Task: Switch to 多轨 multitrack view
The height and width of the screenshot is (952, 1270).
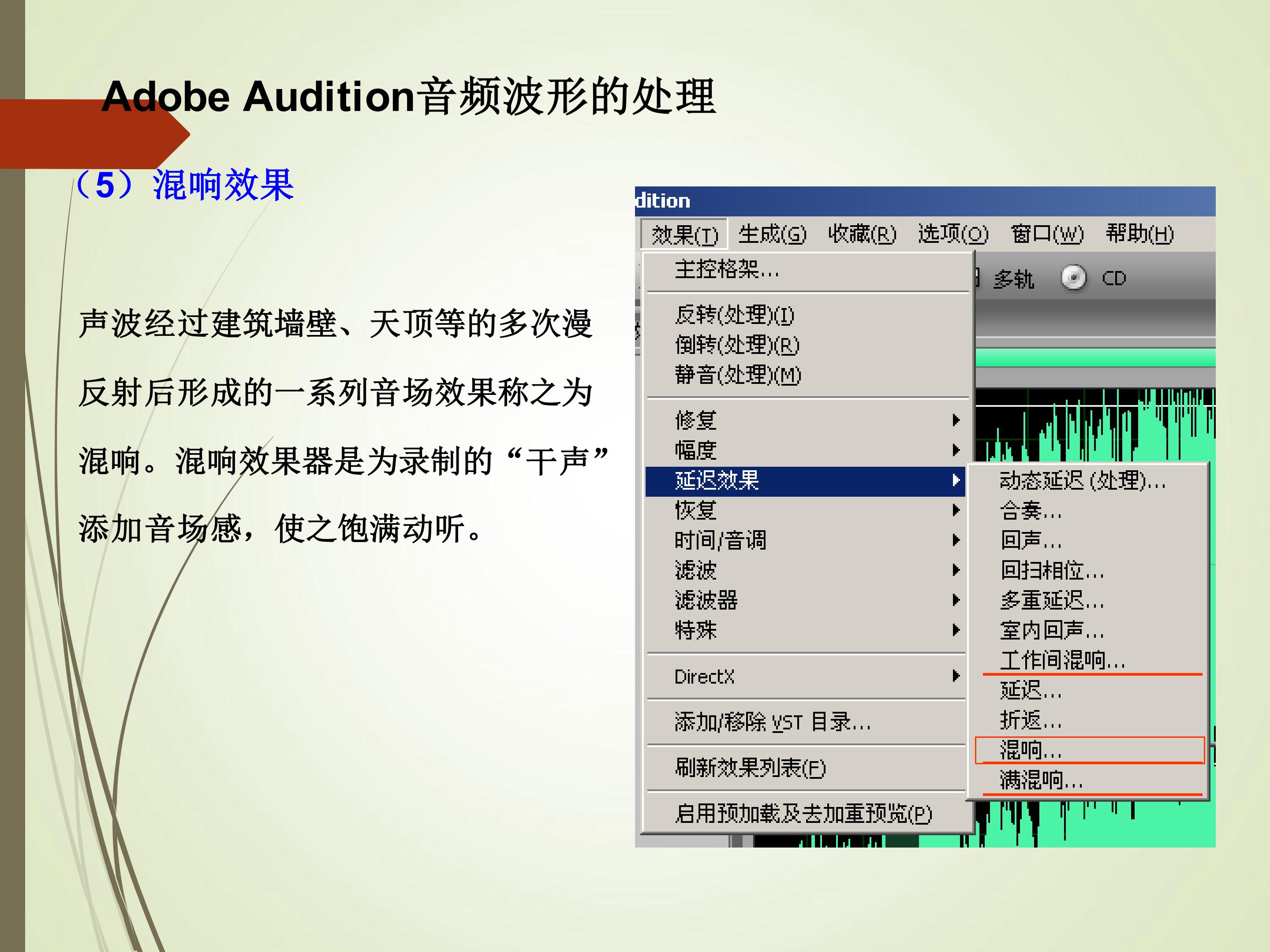Action: click(x=1013, y=279)
